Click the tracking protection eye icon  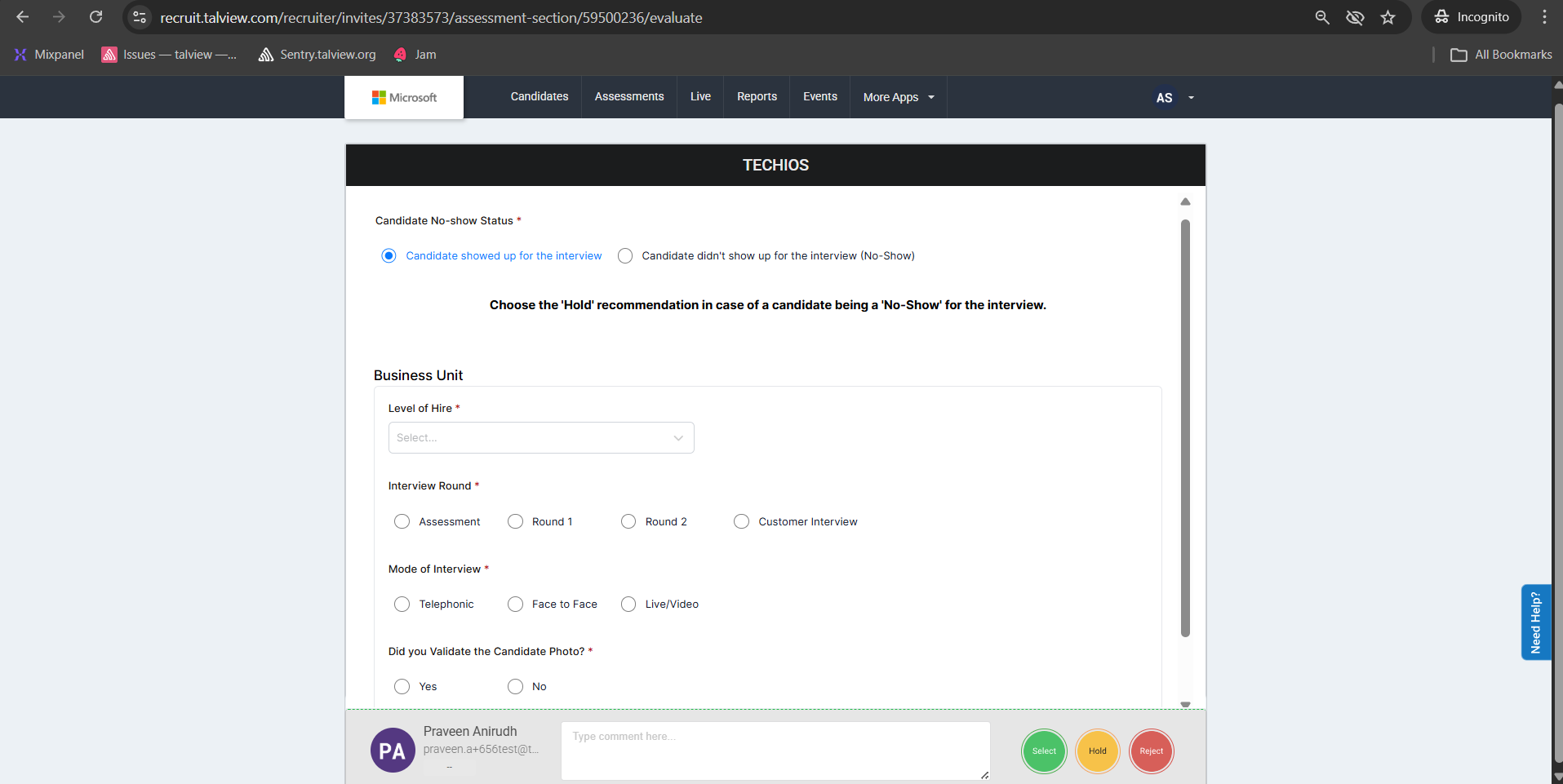(1355, 17)
